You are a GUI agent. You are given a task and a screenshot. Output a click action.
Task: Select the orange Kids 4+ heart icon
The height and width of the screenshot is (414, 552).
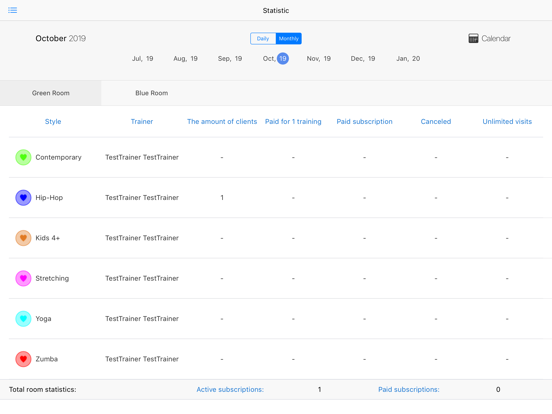tap(23, 238)
